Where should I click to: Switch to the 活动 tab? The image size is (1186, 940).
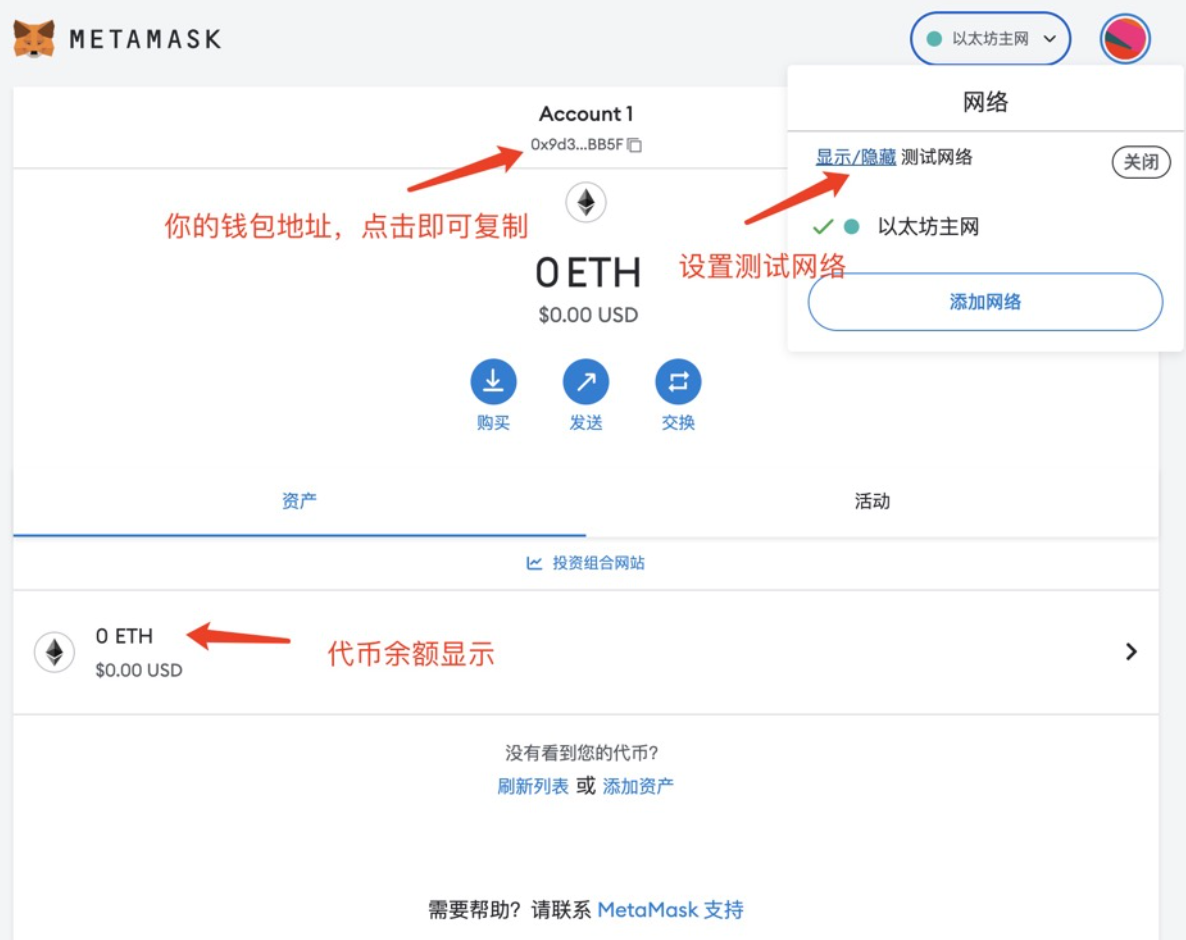[x=872, y=501]
